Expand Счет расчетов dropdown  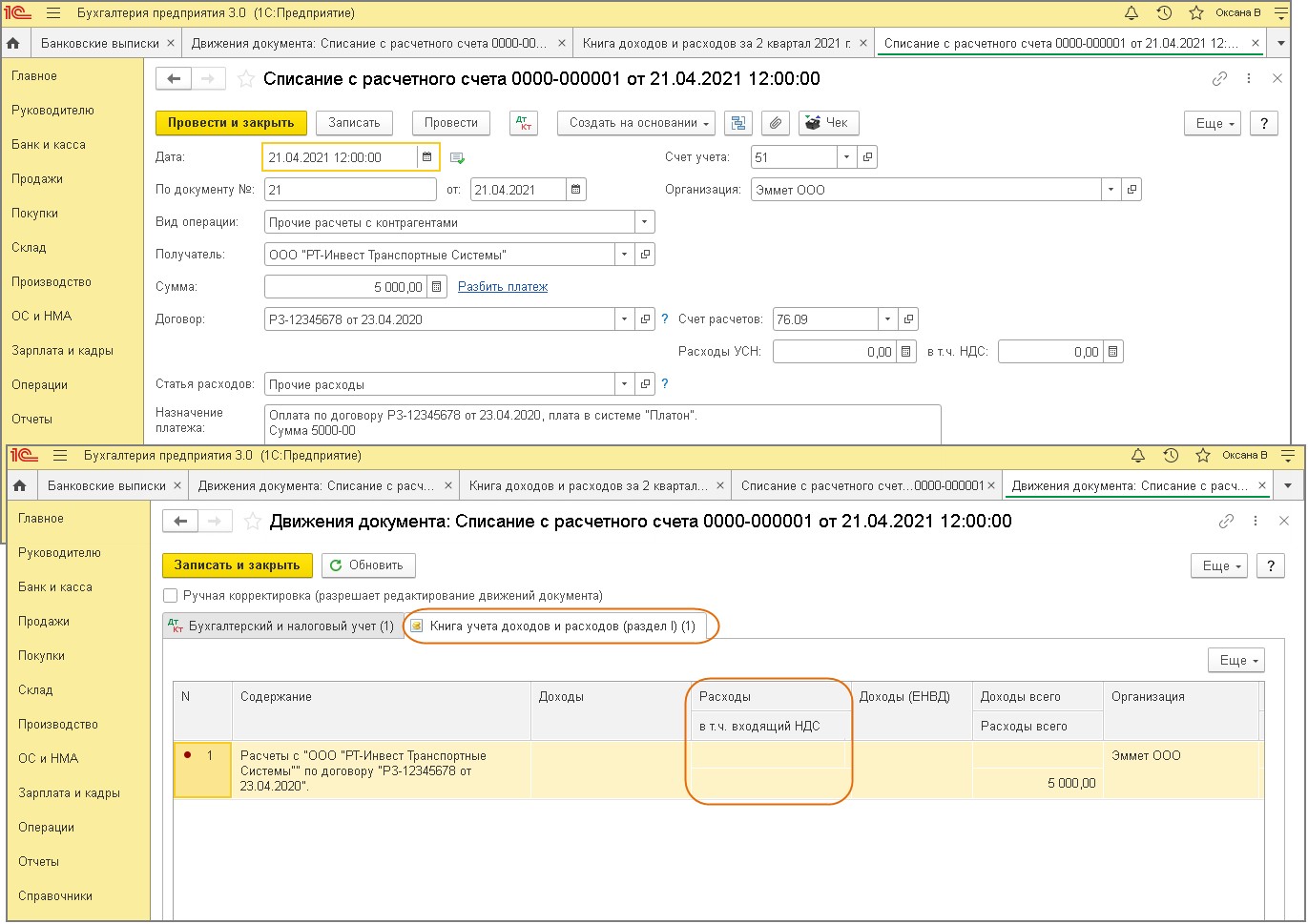tap(887, 319)
